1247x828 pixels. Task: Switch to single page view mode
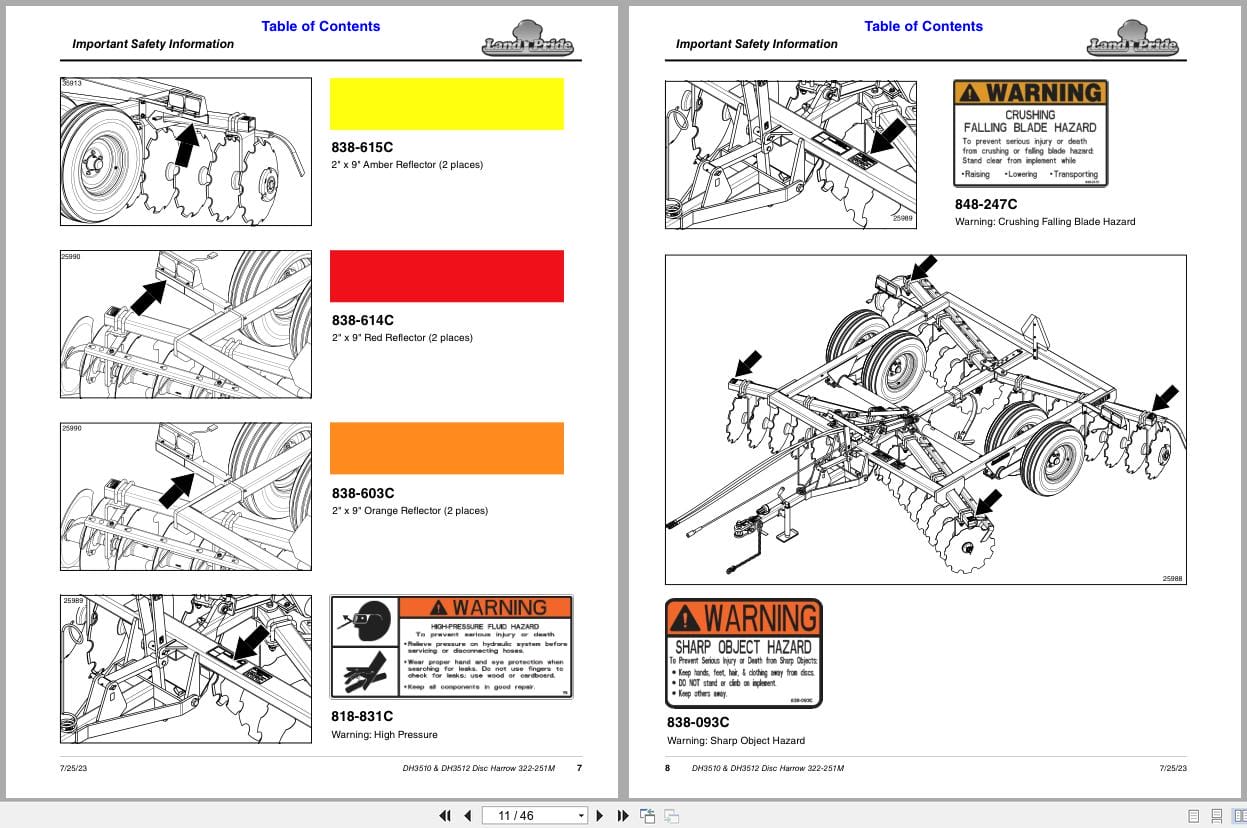click(1193, 816)
